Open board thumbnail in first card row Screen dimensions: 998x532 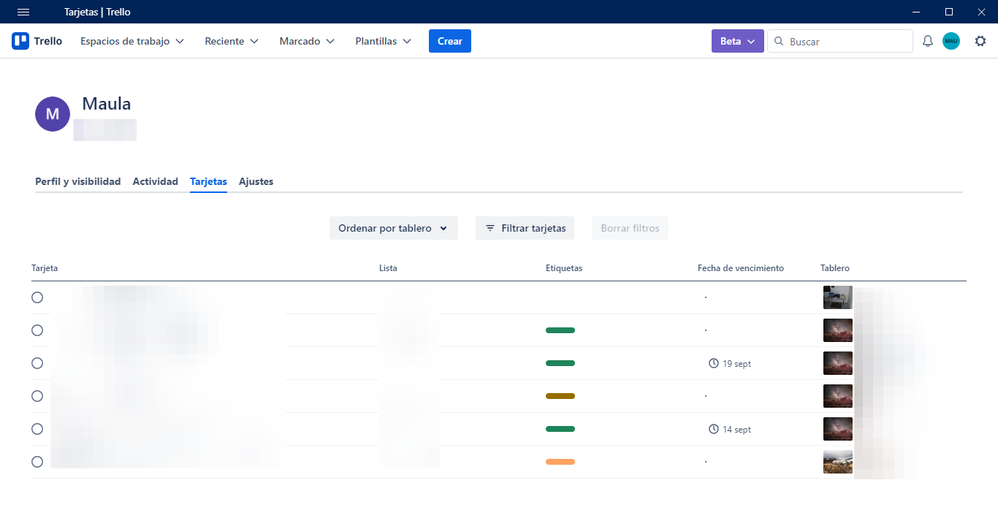pos(838,297)
